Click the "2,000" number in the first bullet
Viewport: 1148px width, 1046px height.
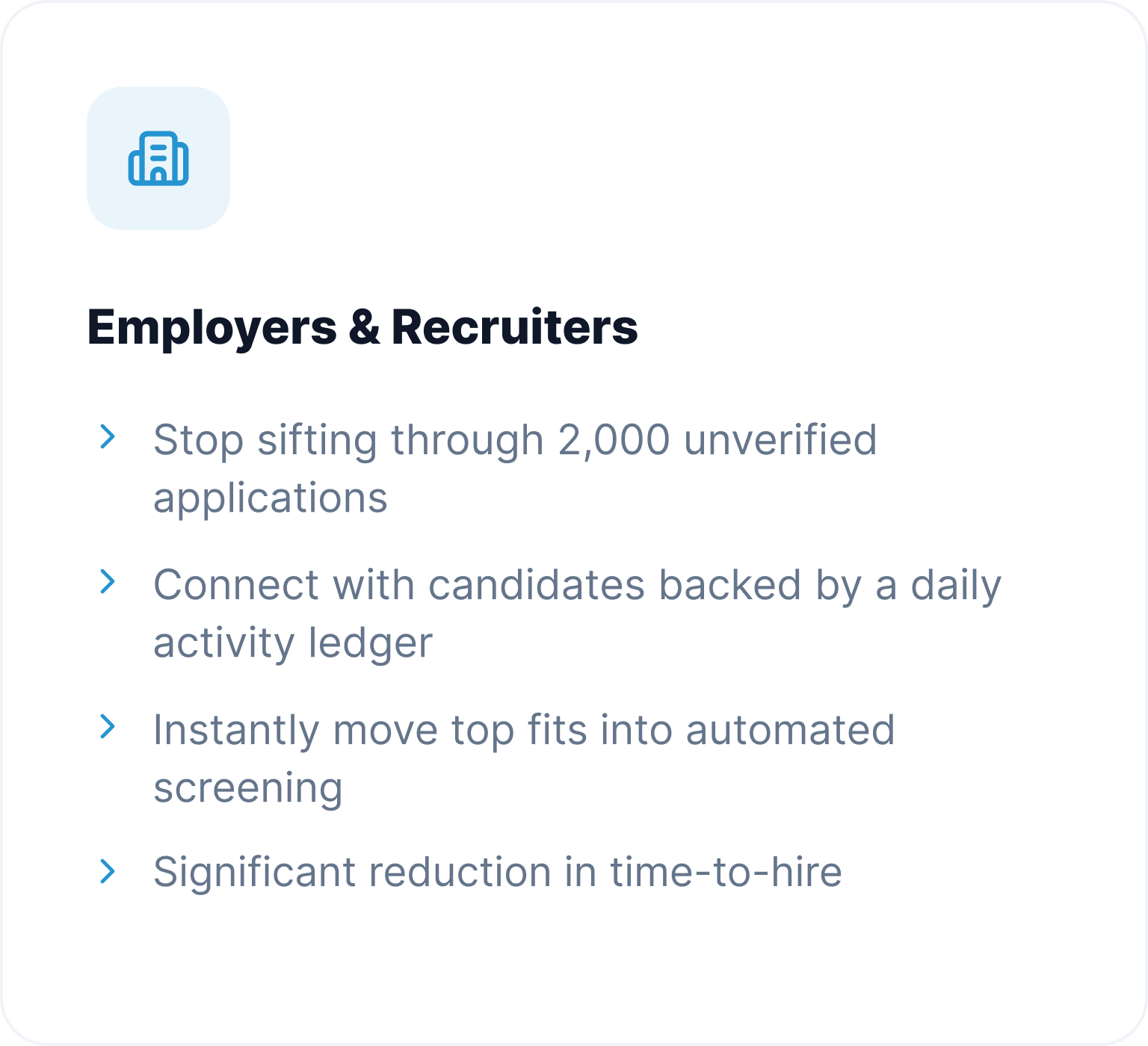pos(614,439)
